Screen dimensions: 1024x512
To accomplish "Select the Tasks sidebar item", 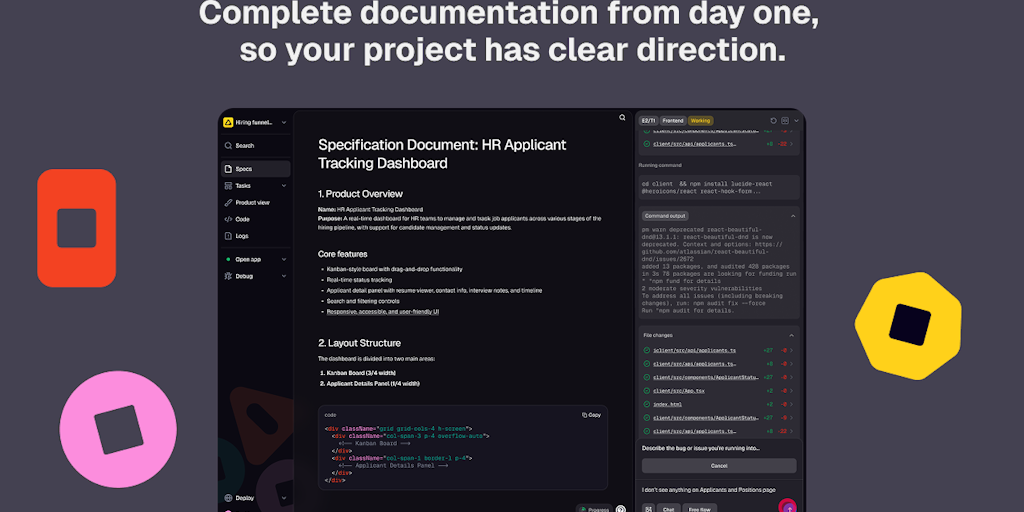I will (x=255, y=185).
